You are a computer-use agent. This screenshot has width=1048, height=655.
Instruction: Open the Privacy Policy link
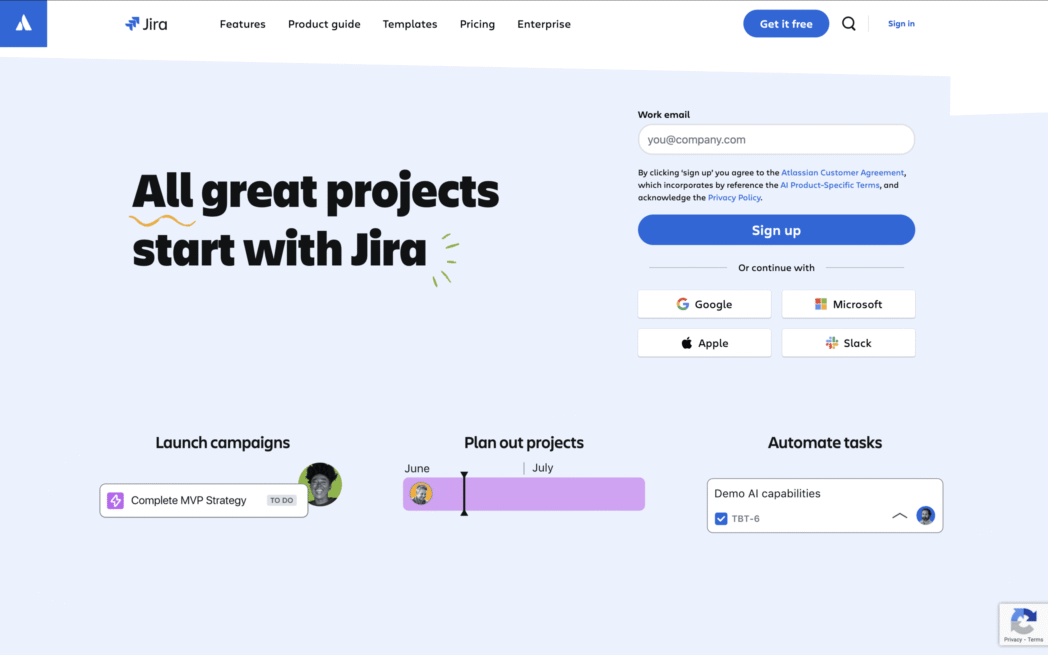[x=734, y=198]
